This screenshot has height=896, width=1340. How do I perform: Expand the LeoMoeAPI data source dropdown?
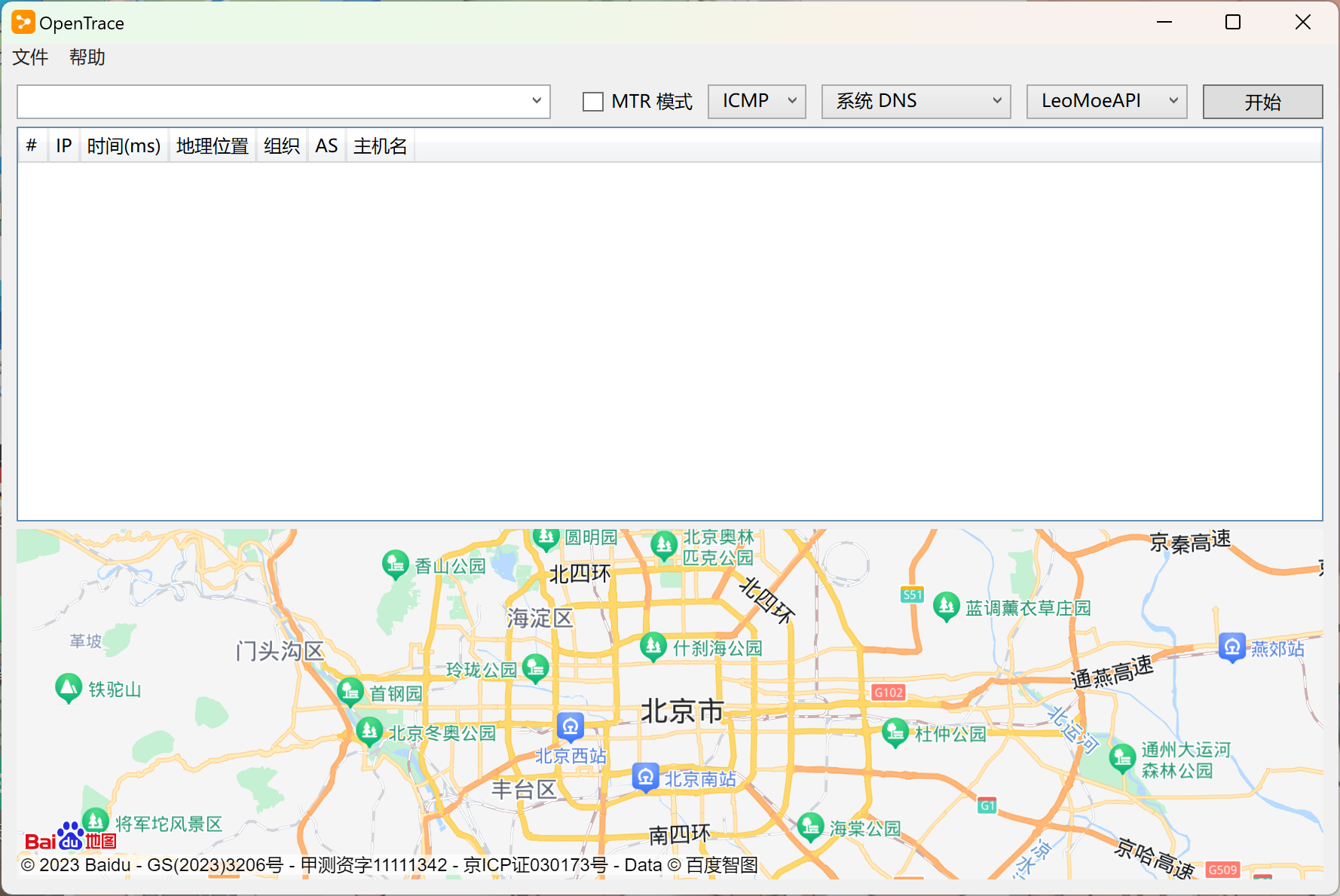coord(1106,100)
